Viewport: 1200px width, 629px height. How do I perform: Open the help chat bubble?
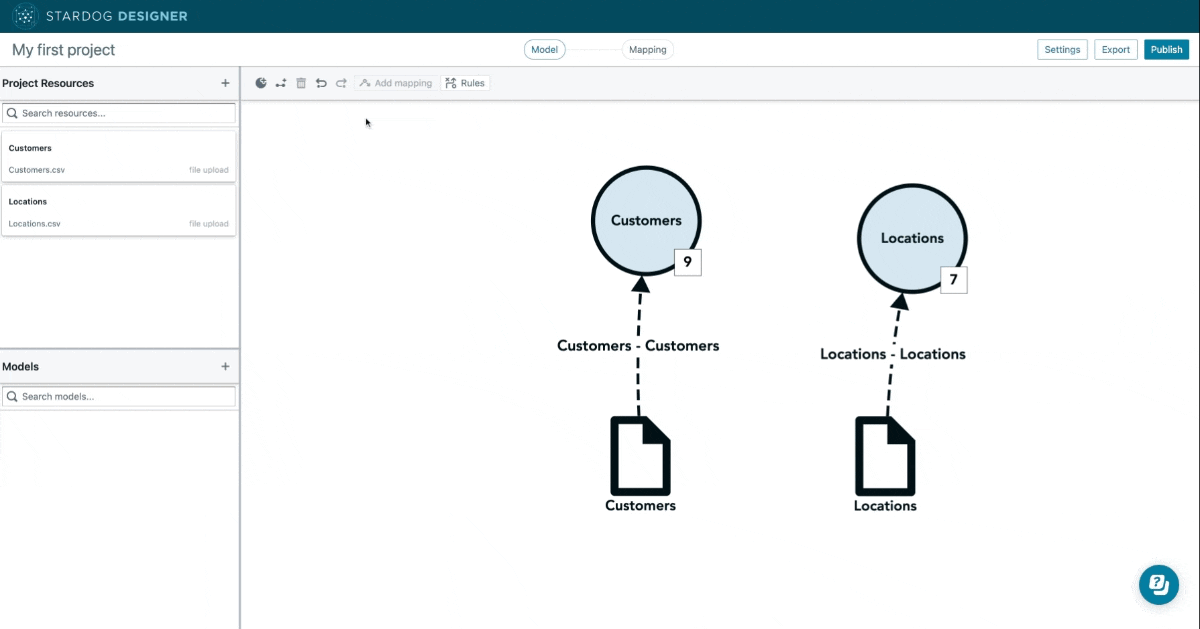(x=1159, y=584)
